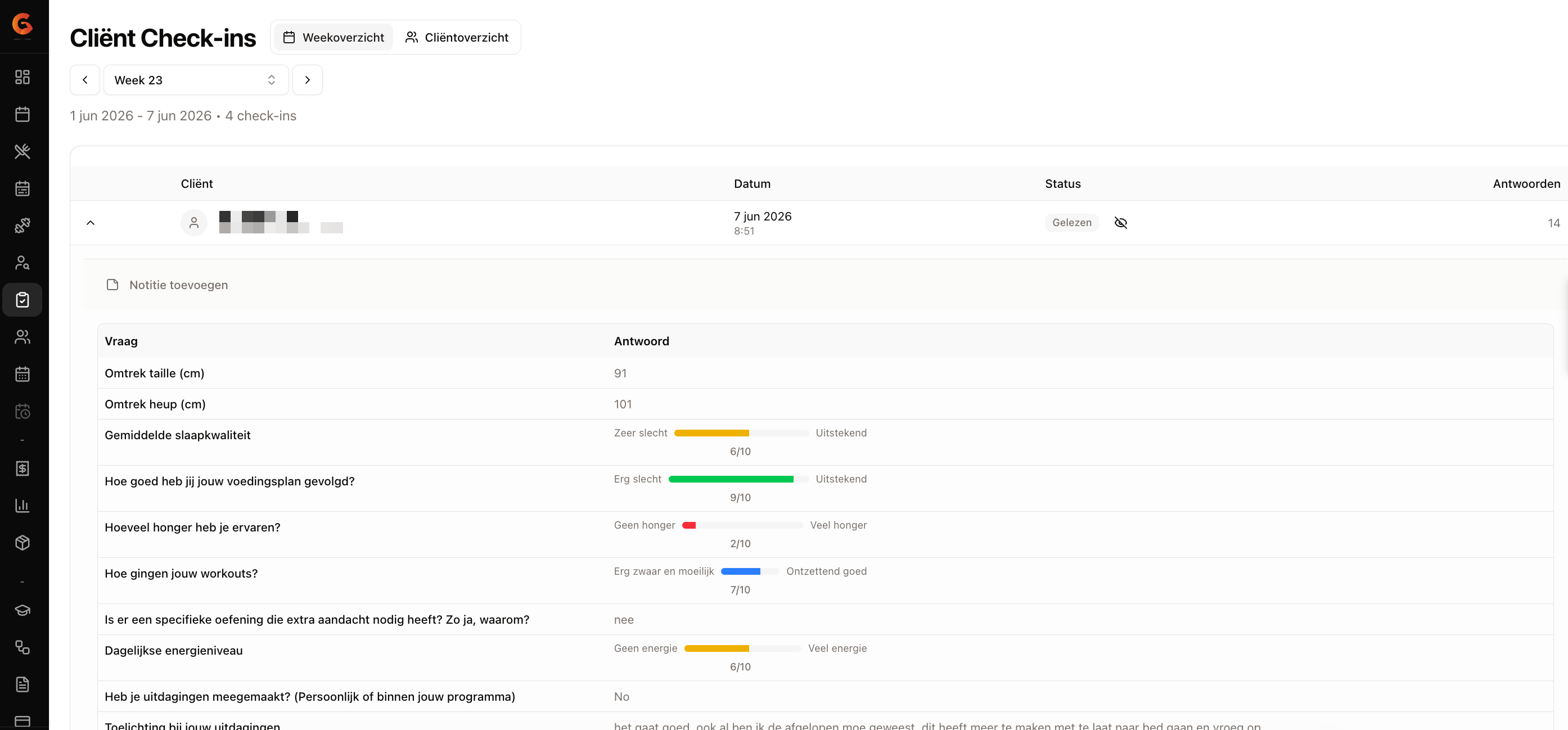
Task: Click the 'Vraag' table header
Action: click(x=121, y=341)
